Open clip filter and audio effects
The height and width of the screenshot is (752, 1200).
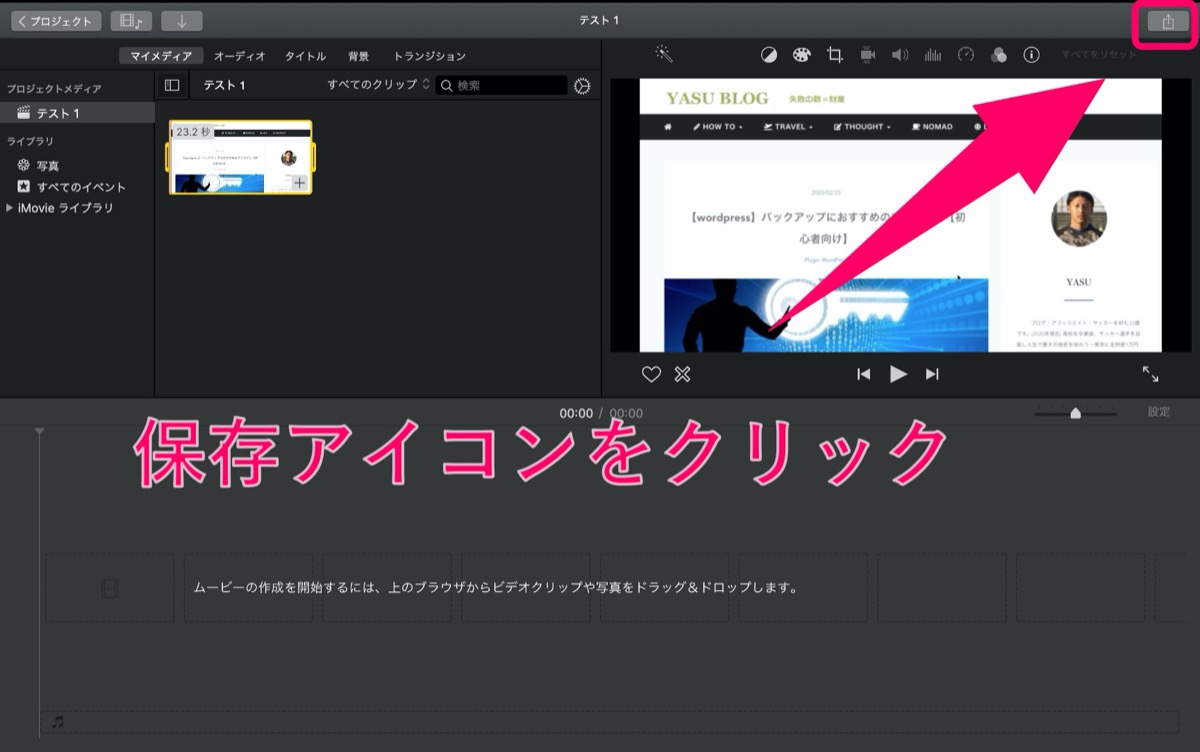click(x=998, y=55)
